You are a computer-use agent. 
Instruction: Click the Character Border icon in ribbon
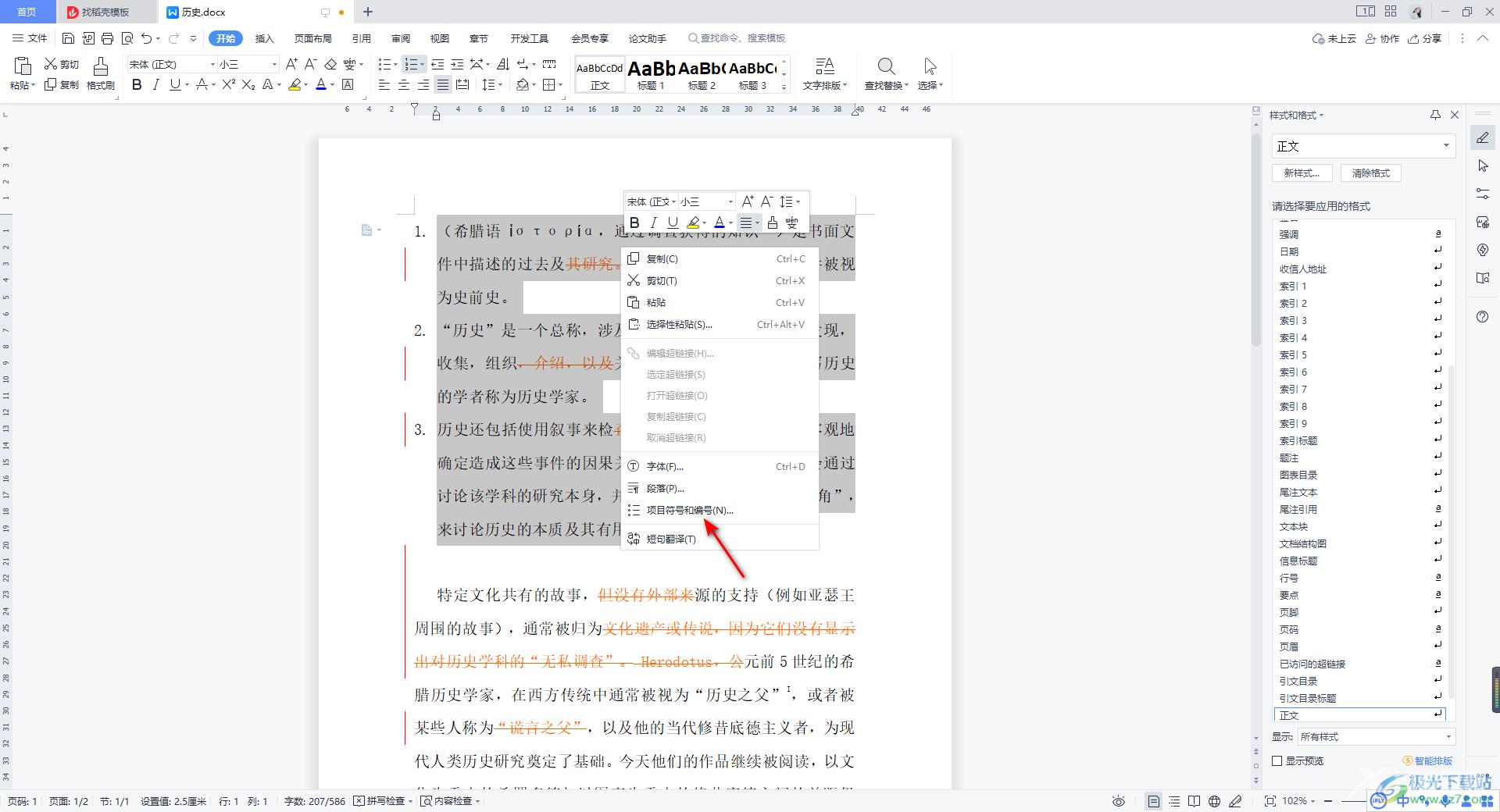tap(348, 84)
